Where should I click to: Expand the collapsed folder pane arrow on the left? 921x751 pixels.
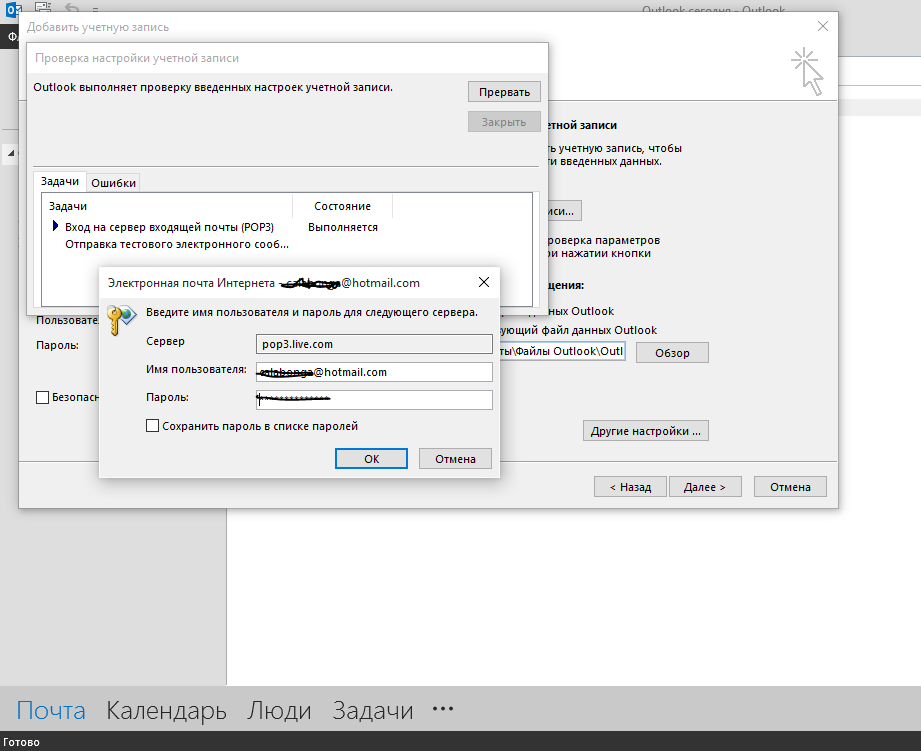click(x=11, y=153)
